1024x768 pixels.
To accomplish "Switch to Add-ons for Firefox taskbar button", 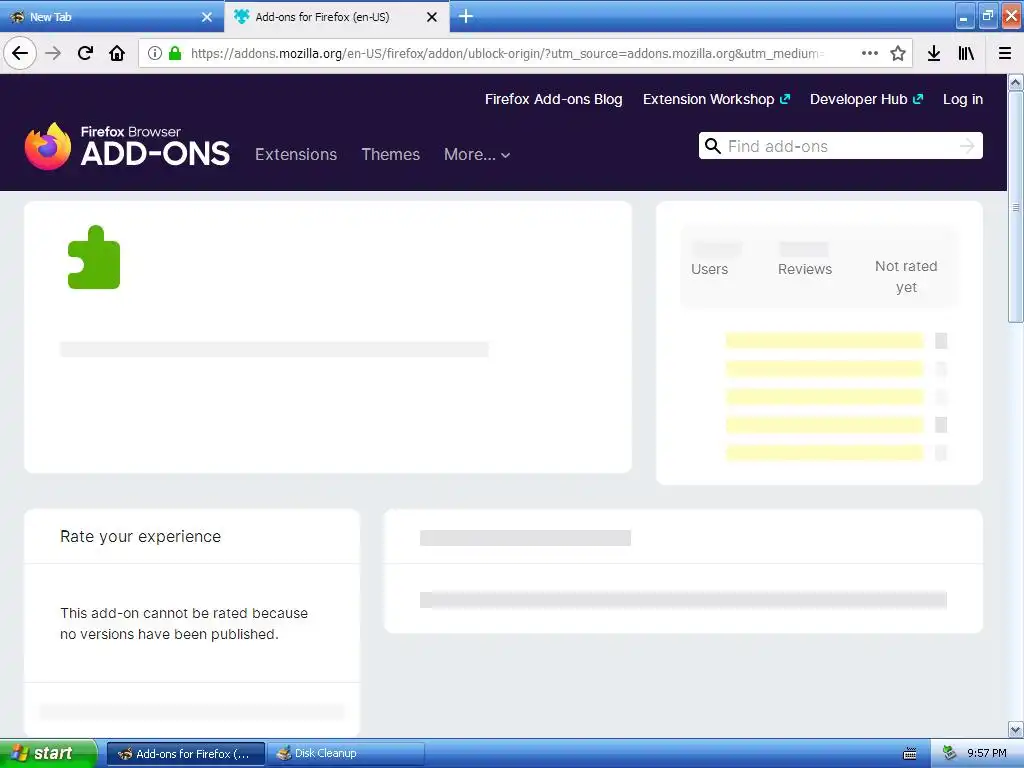I will coord(186,754).
